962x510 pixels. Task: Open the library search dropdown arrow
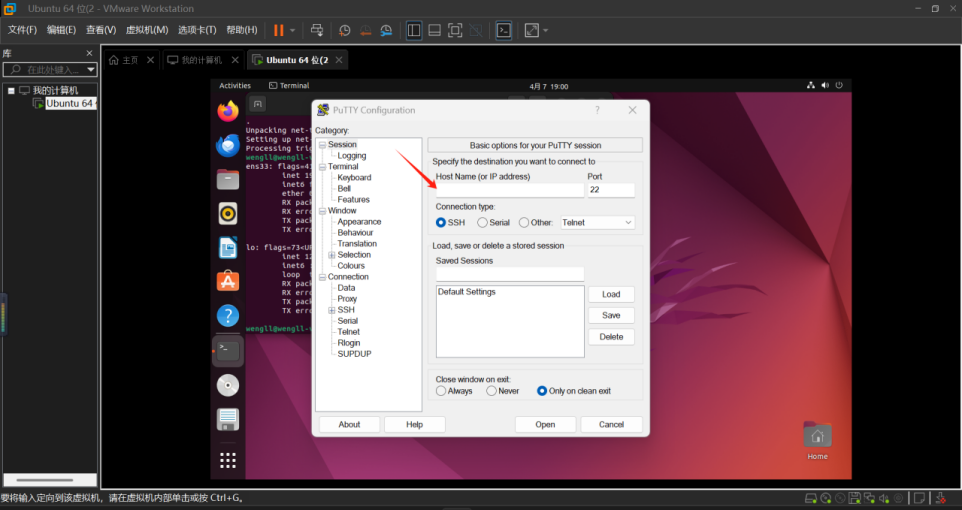[91, 69]
